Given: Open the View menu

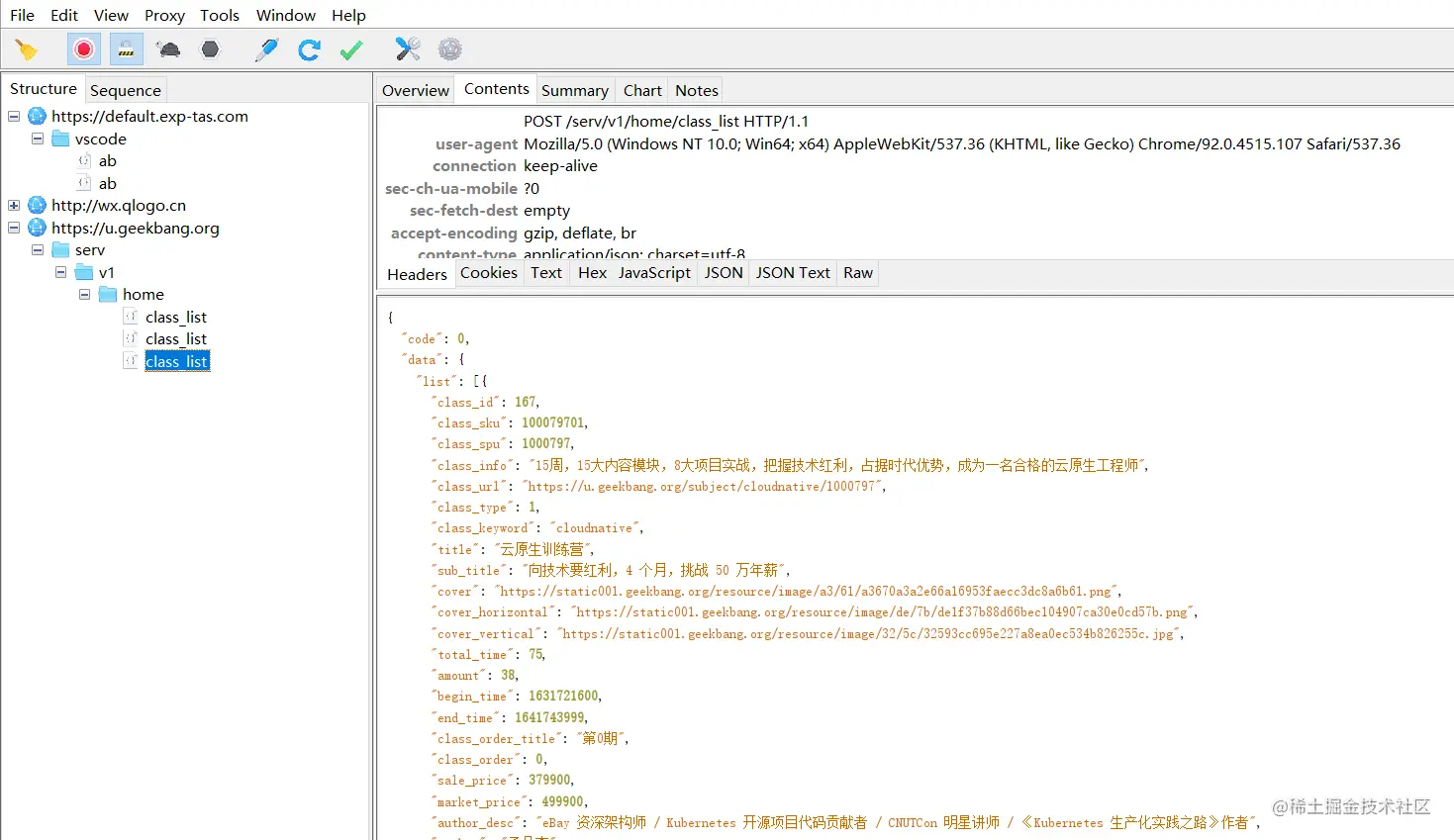Looking at the screenshot, I should point(111,15).
